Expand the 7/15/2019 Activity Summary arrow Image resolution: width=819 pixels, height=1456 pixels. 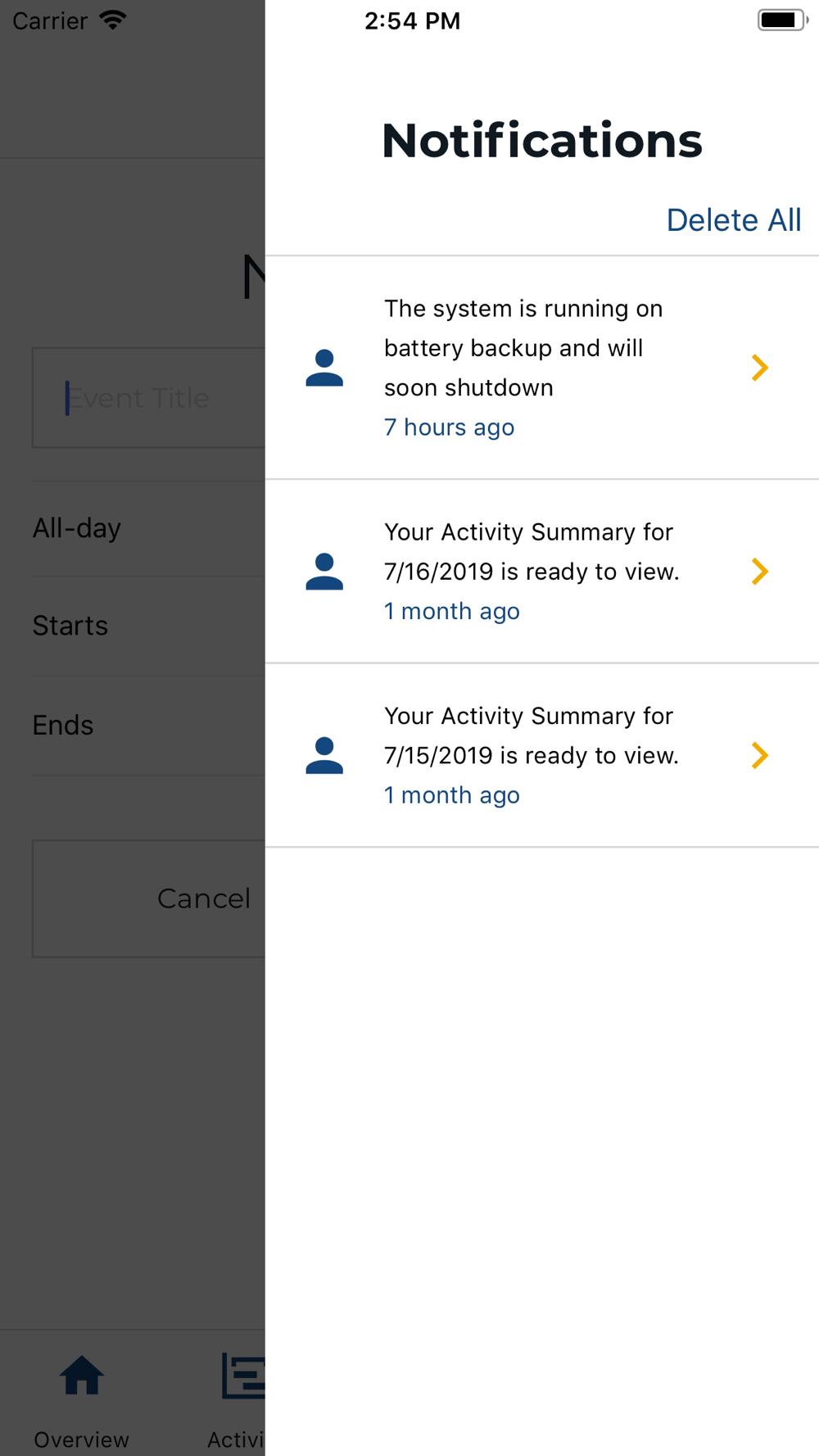(760, 755)
